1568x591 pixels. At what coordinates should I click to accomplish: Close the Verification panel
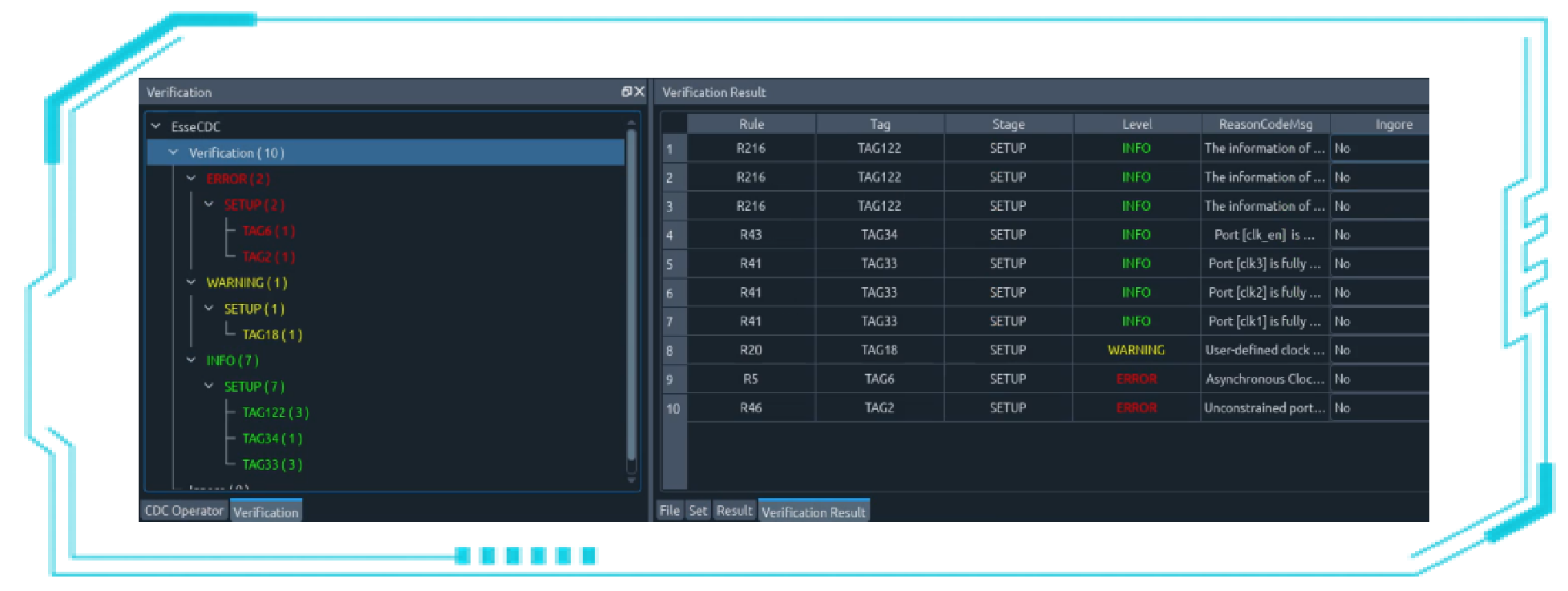point(640,92)
